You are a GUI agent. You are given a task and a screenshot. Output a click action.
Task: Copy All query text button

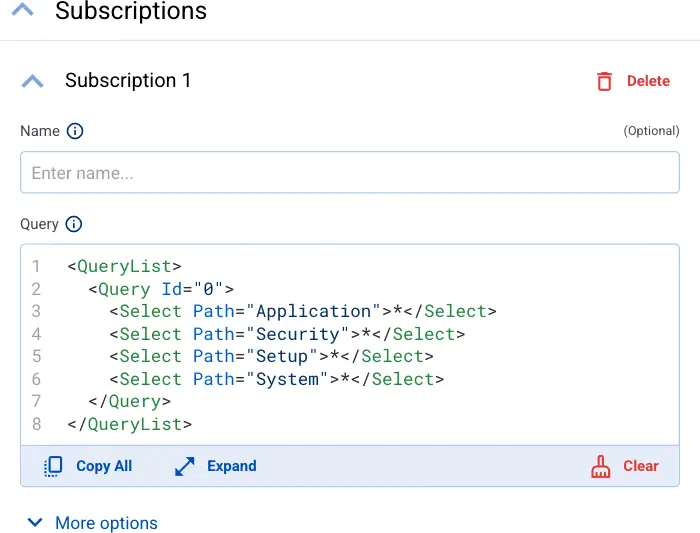tap(104, 466)
